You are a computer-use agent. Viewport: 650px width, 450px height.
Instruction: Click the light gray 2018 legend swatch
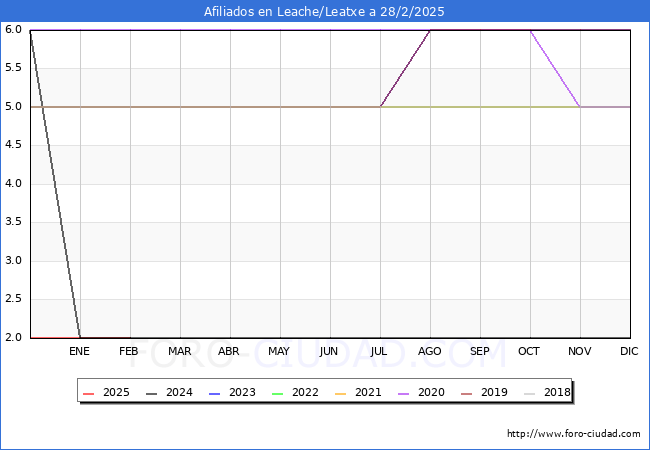point(530,393)
